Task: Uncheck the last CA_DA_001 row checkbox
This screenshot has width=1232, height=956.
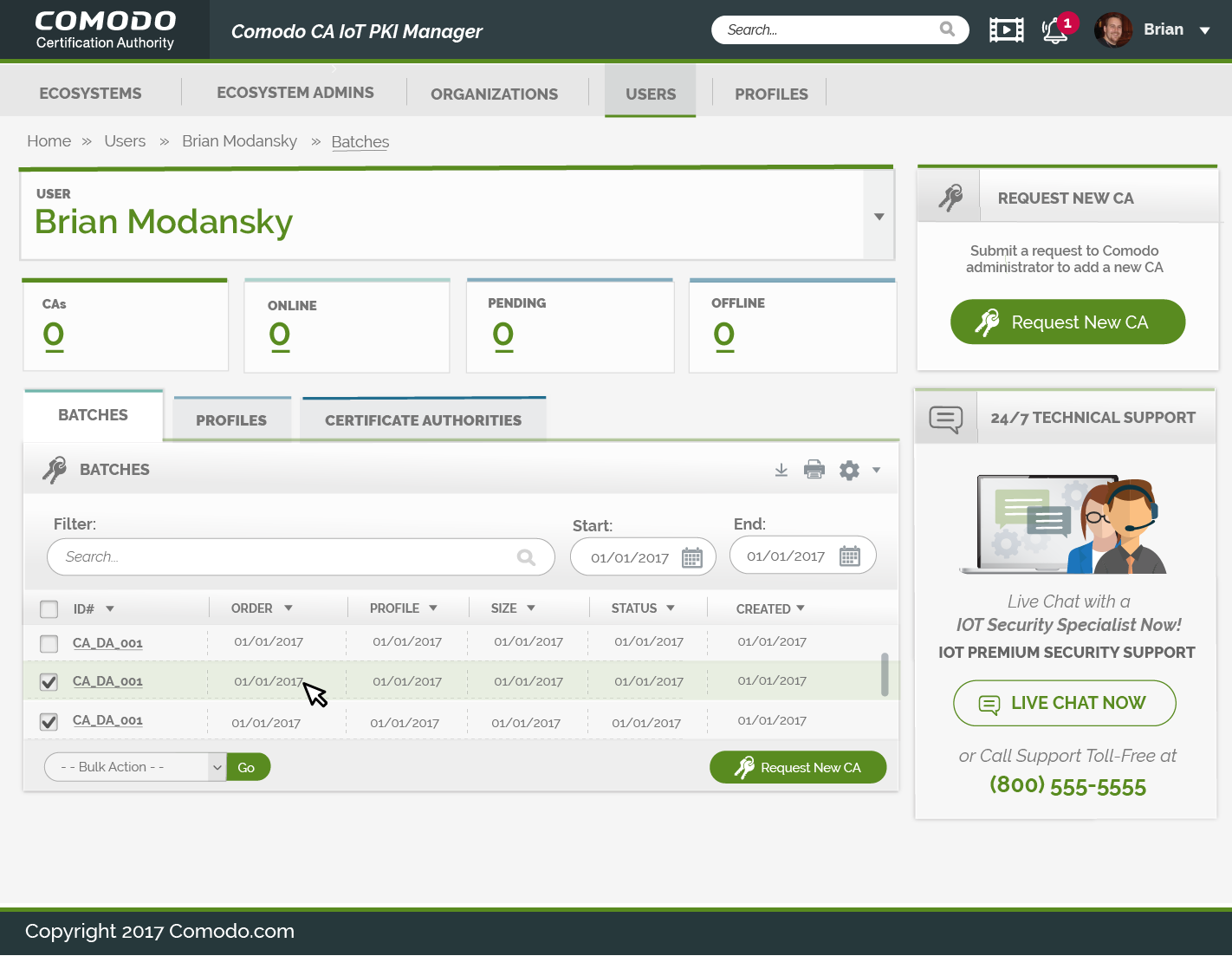Action: click(49, 721)
